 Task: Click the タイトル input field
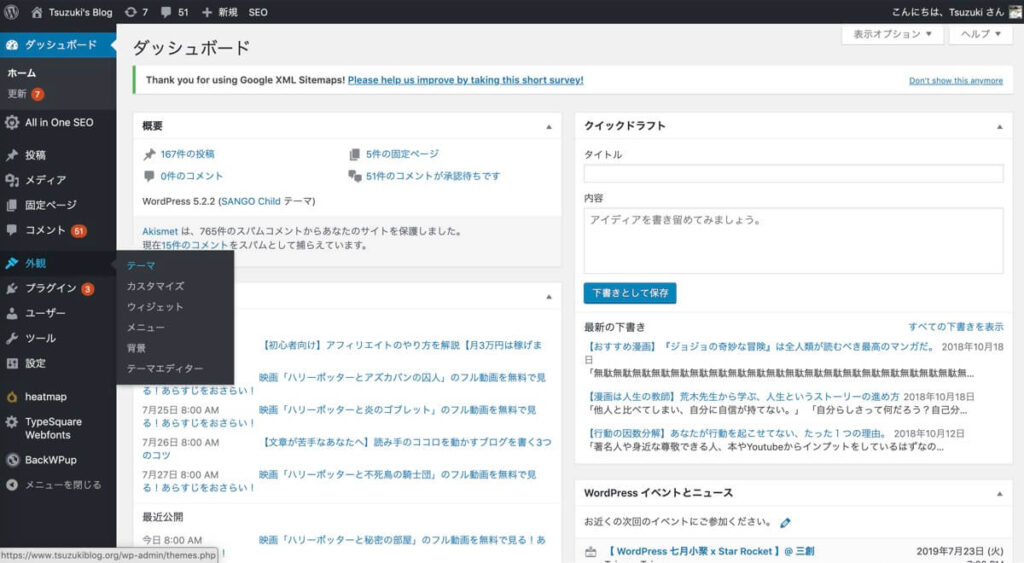coord(793,173)
